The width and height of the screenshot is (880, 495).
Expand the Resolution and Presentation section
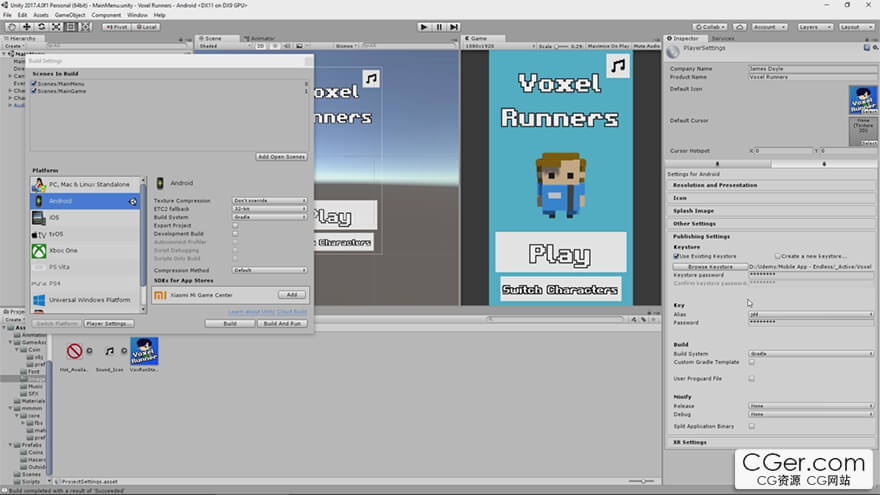click(x=715, y=185)
